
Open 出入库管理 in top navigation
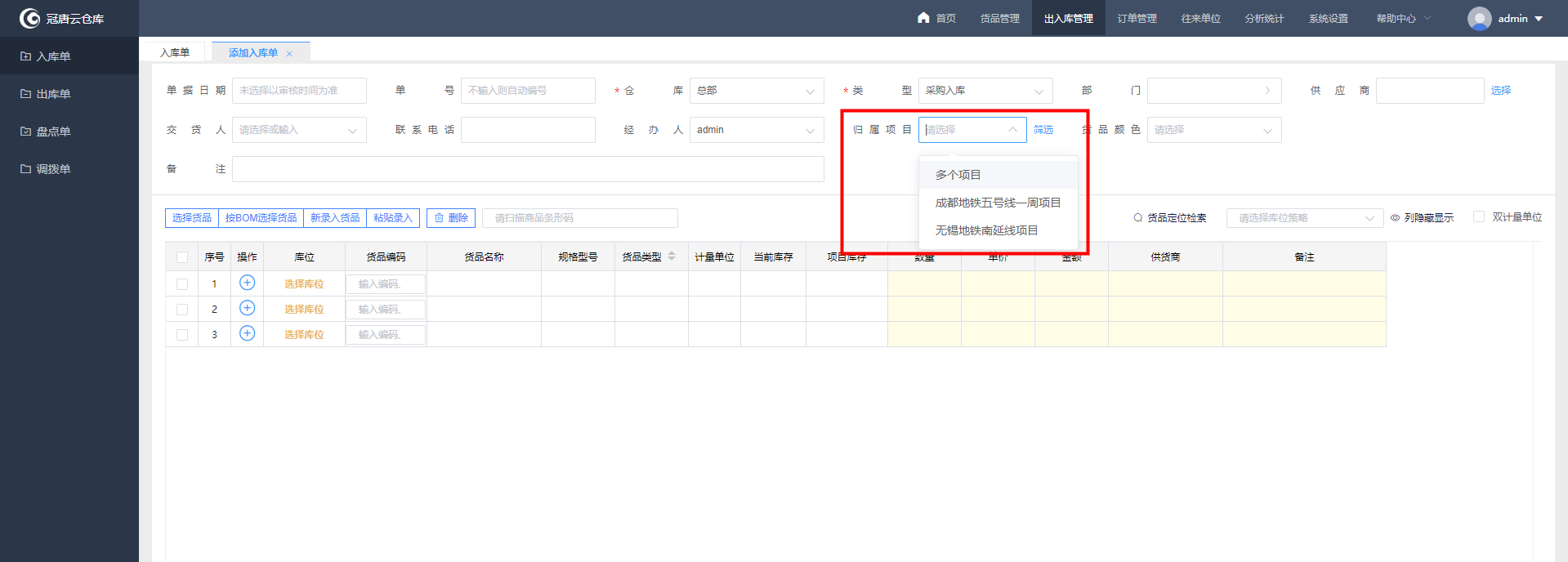(x=1068, y=18)
